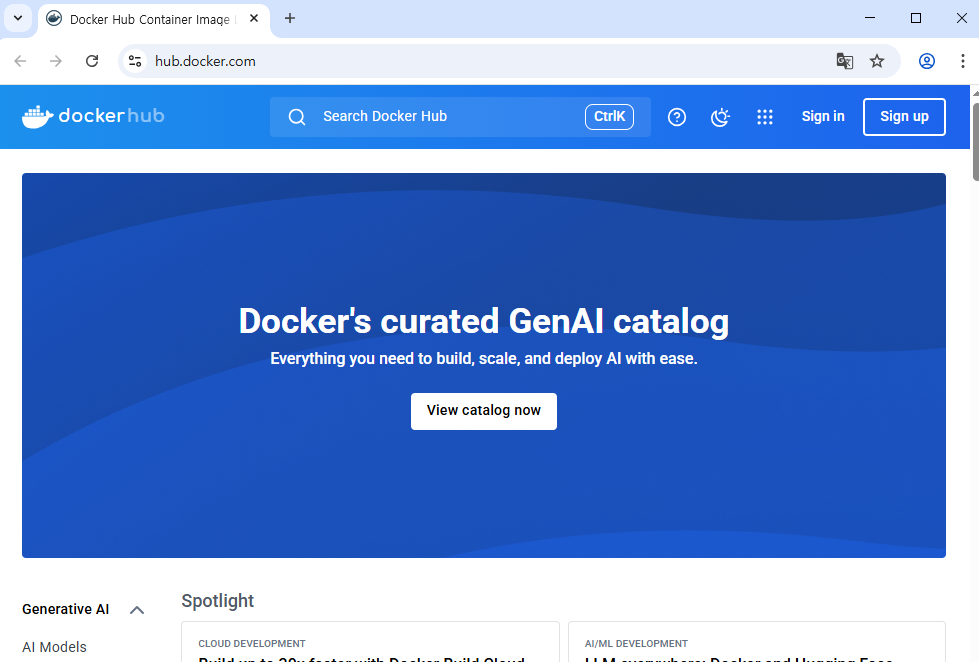Click the Generative AI sidebar heading
979x662 pixels.
click(66, 610)
